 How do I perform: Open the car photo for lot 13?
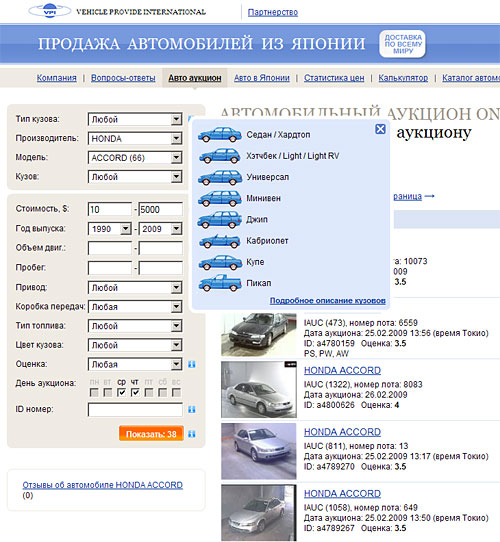(259, 451)
